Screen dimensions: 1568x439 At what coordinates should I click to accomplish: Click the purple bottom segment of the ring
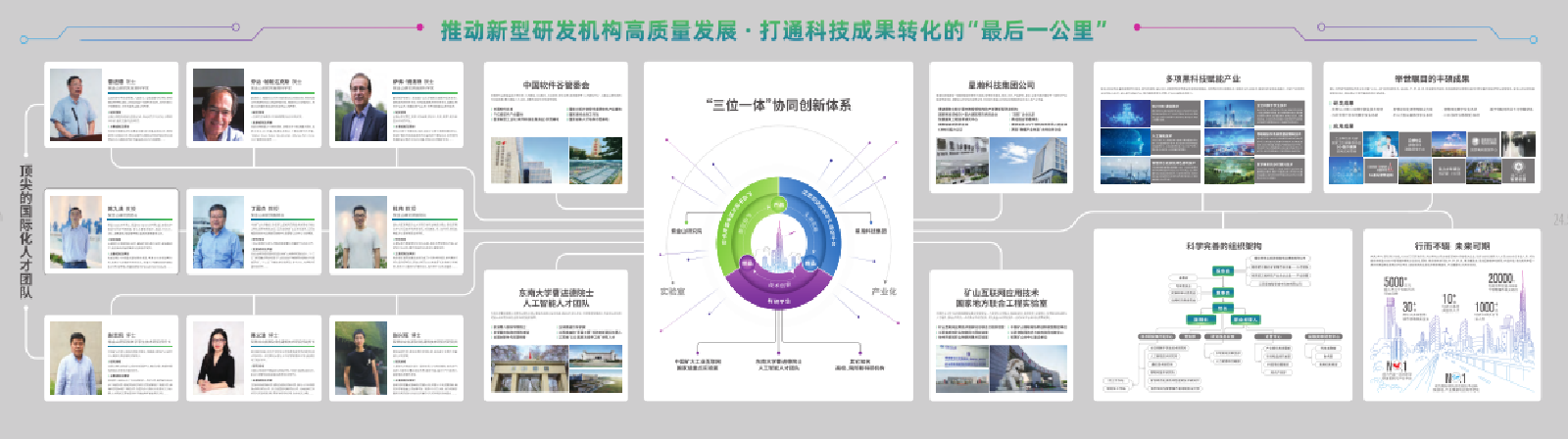(x=779, y=292)
